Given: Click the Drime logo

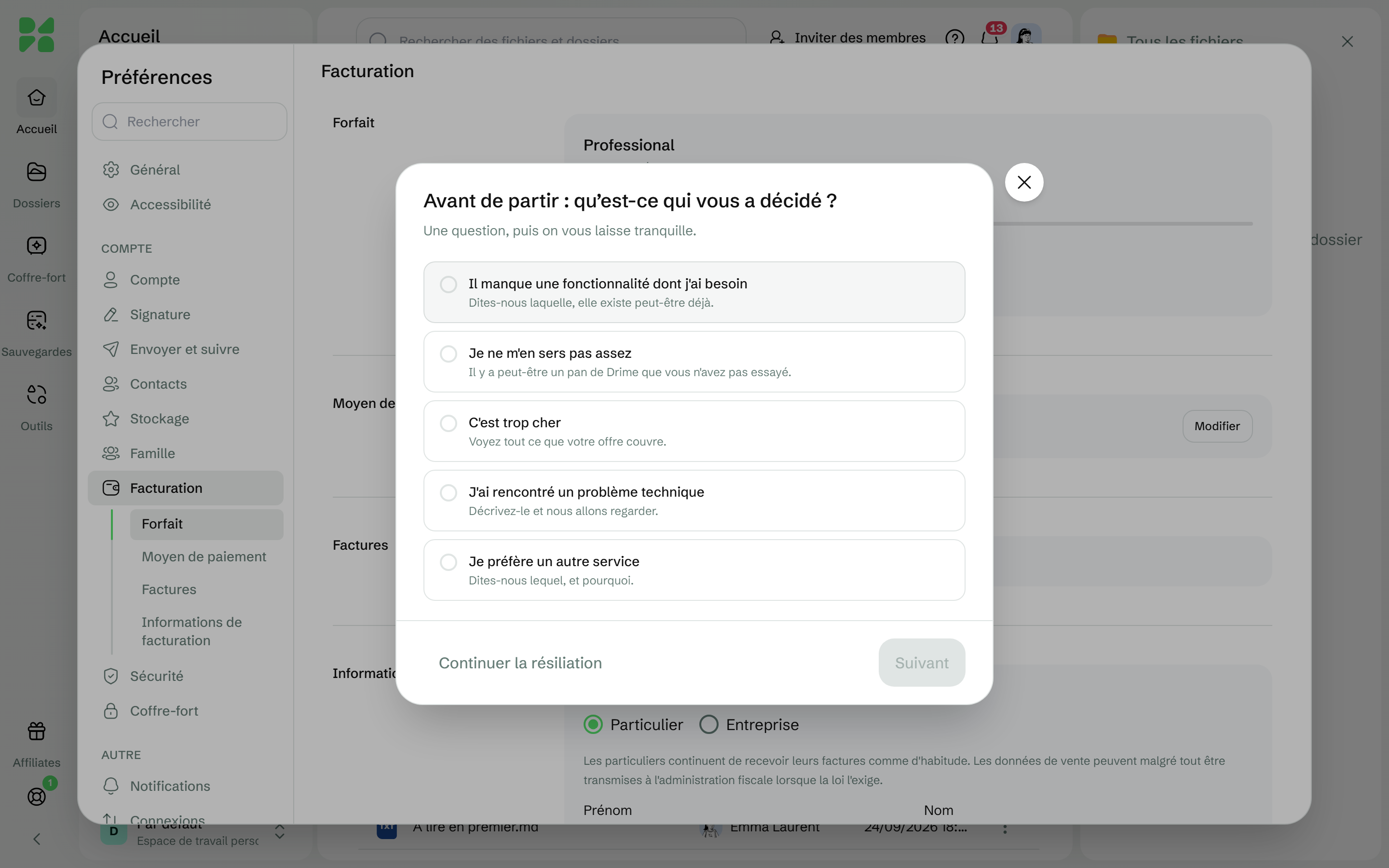Looking at the screenshot, I should pos(36,34).
